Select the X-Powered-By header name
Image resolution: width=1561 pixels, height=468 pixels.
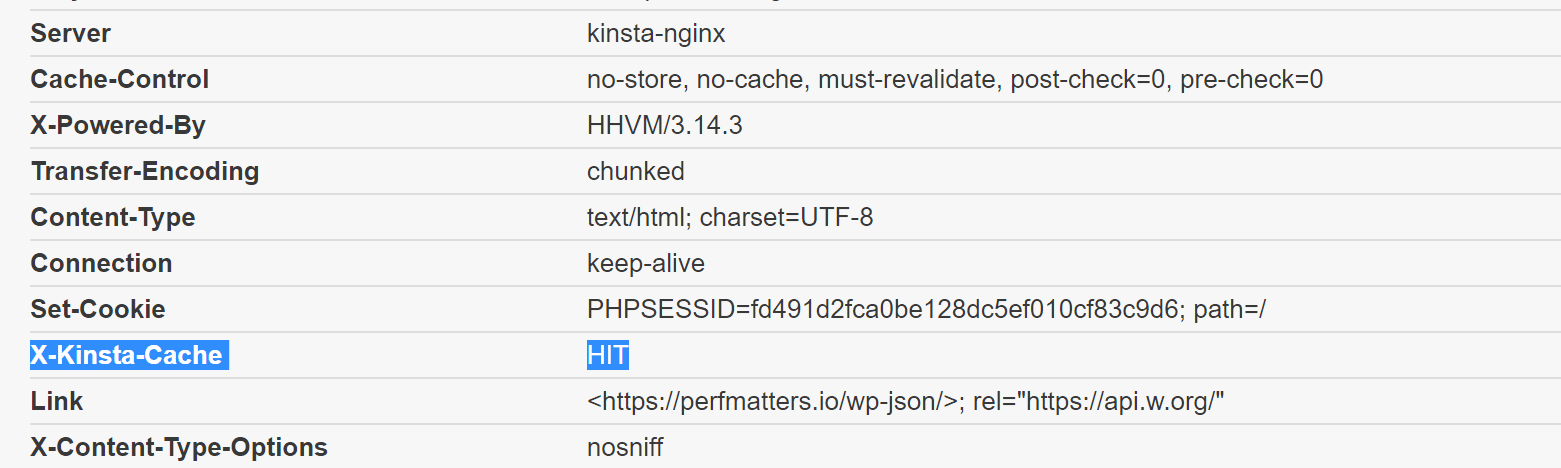[x=118, y=126]
